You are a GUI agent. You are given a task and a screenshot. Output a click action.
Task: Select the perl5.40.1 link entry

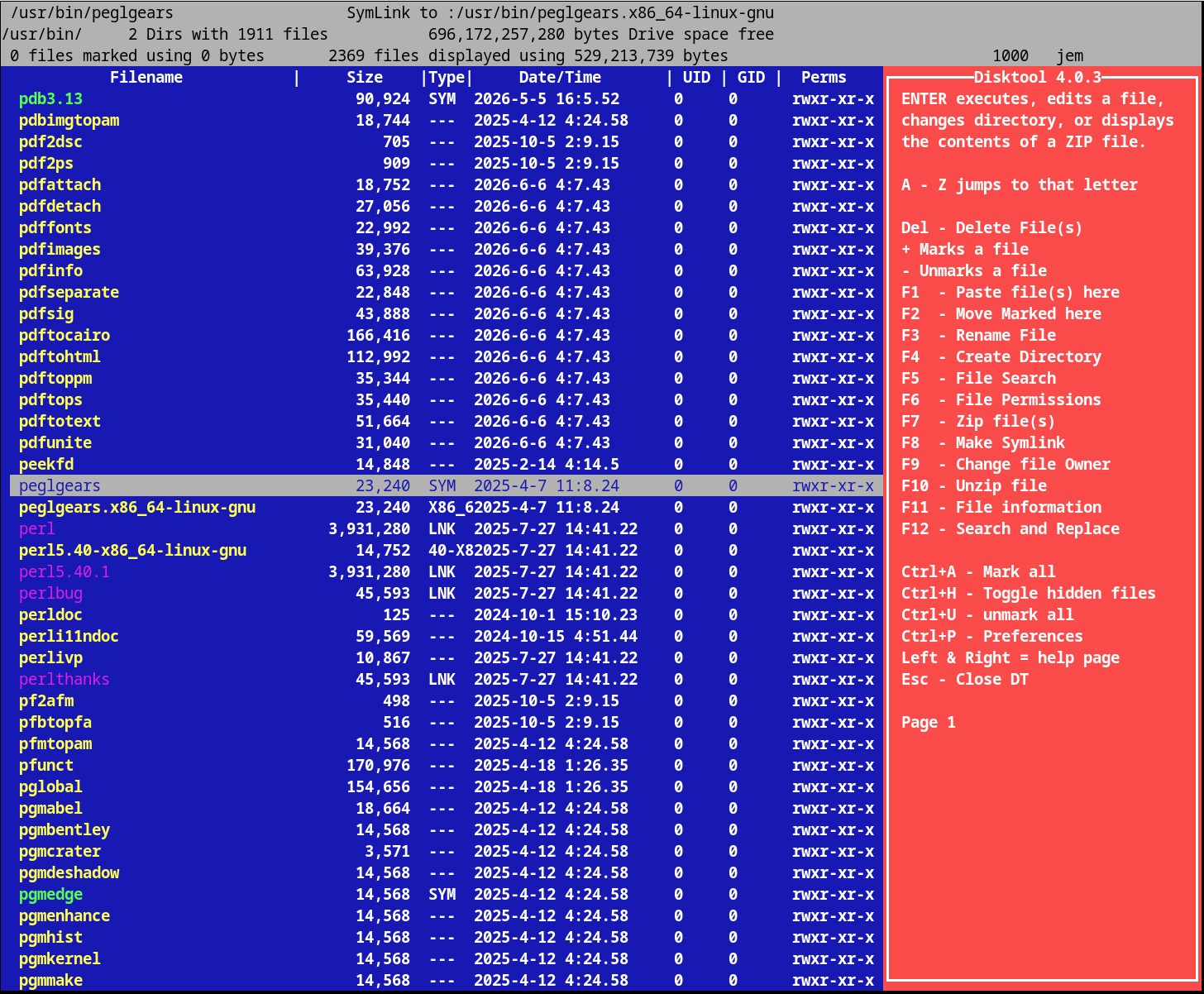pos(64,572)
